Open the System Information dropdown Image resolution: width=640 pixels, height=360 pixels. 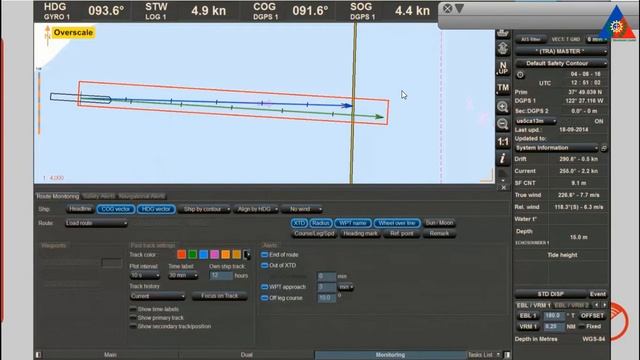click(x=557, y=148)
